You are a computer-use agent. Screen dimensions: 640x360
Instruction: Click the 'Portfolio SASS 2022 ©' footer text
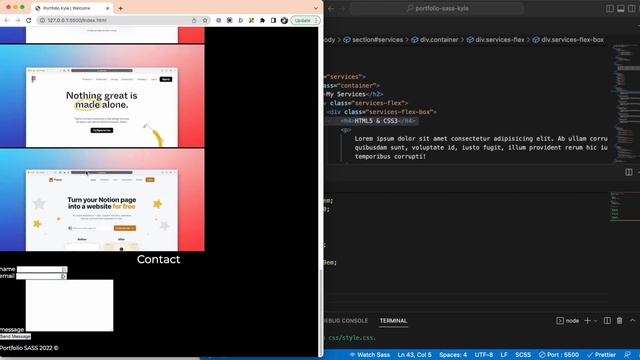(29, 348)
